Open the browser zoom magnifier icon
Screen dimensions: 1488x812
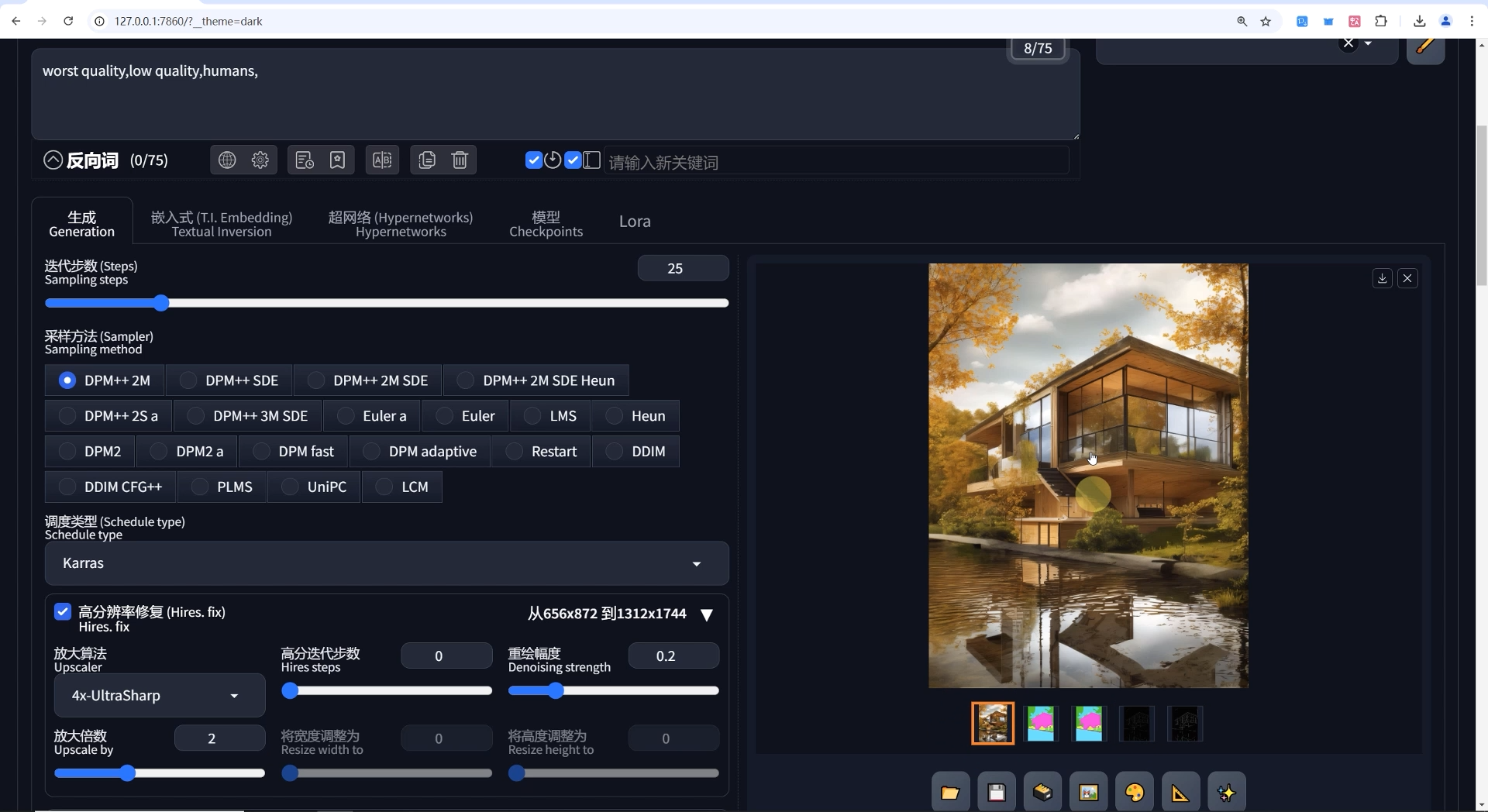coord(1242,21)
